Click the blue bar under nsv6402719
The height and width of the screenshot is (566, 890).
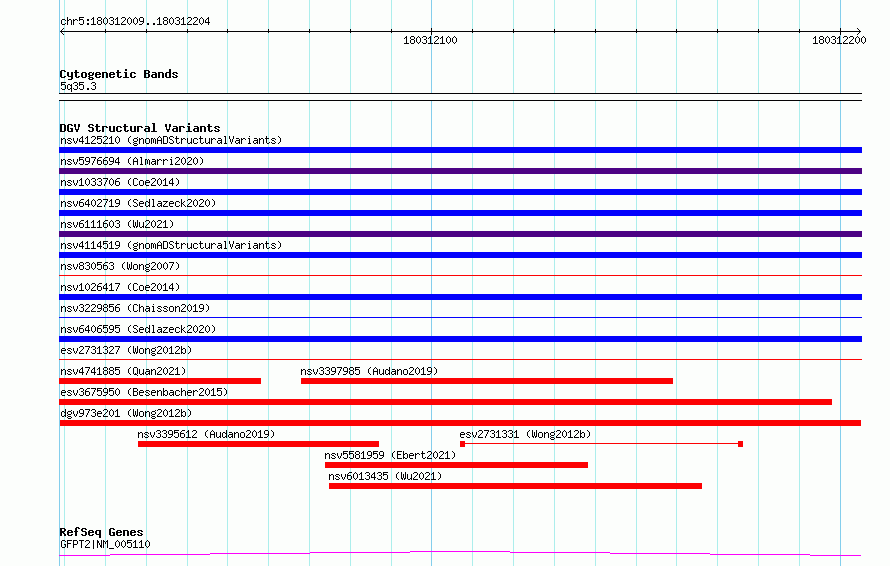[460, 213]
